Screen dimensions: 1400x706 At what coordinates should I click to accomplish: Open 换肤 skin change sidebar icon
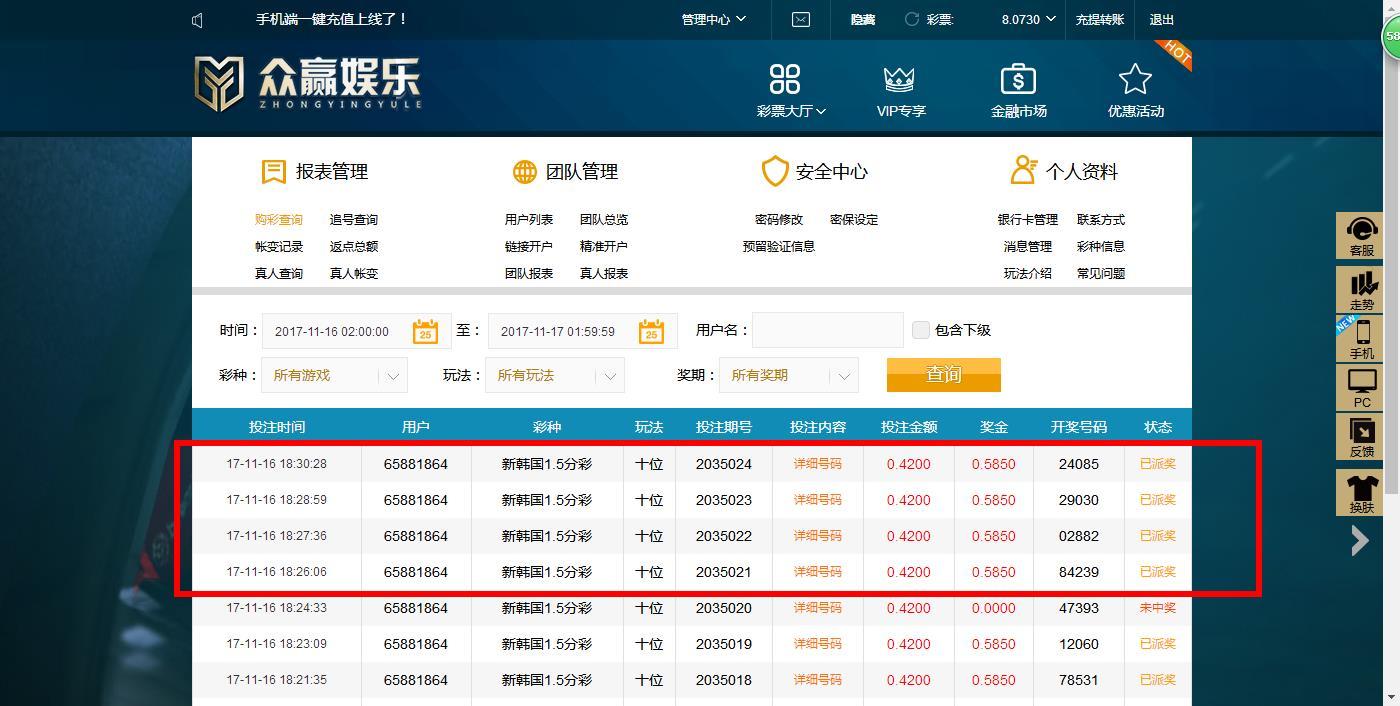(1362, 493)
